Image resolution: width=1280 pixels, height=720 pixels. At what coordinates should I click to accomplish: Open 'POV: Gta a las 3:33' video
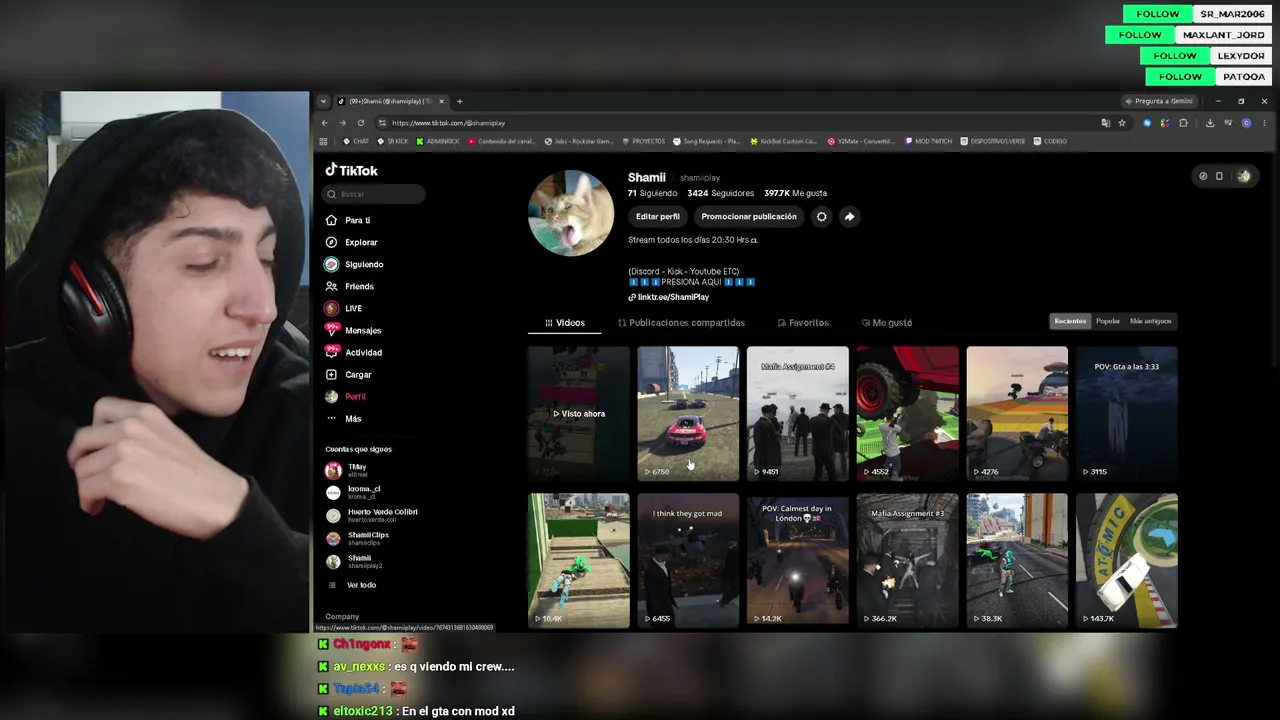(x=1127, y=414)
